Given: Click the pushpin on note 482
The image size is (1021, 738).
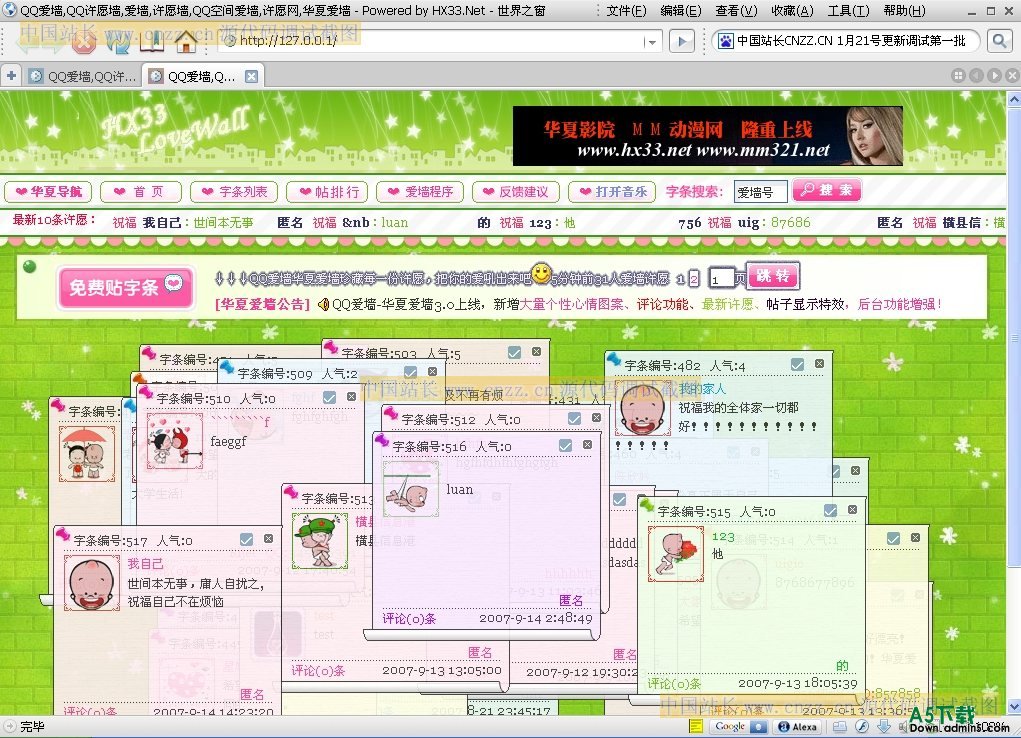Looking at the screenshot, I should (613, 358).
